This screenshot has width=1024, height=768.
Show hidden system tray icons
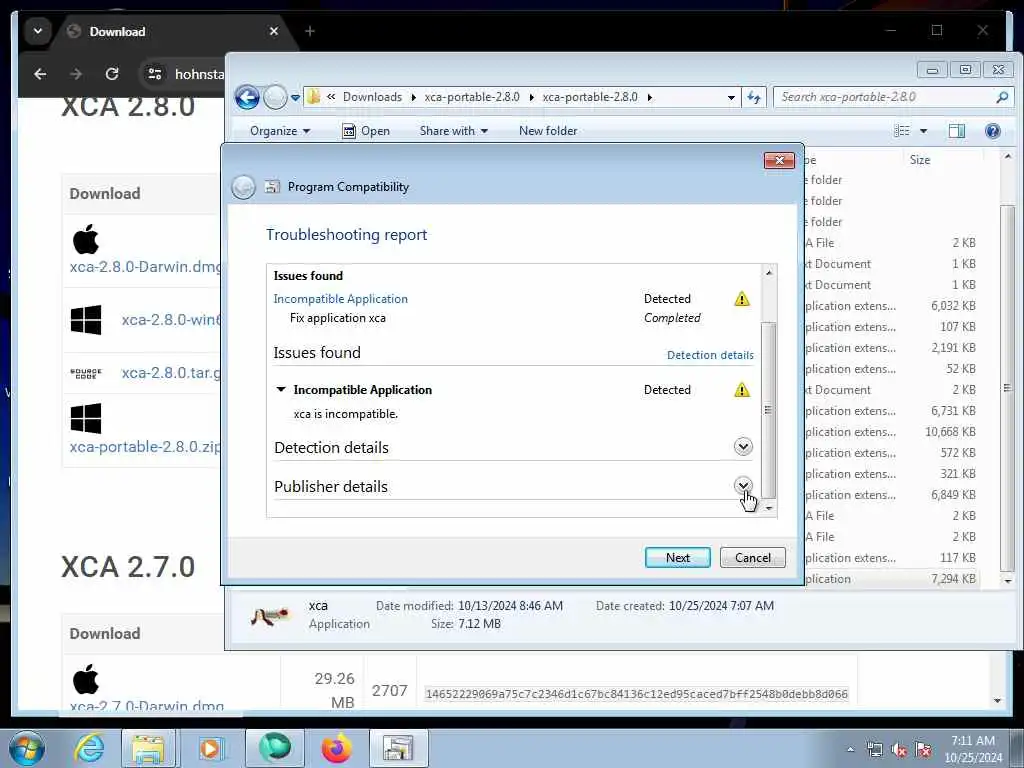point(850,750)
